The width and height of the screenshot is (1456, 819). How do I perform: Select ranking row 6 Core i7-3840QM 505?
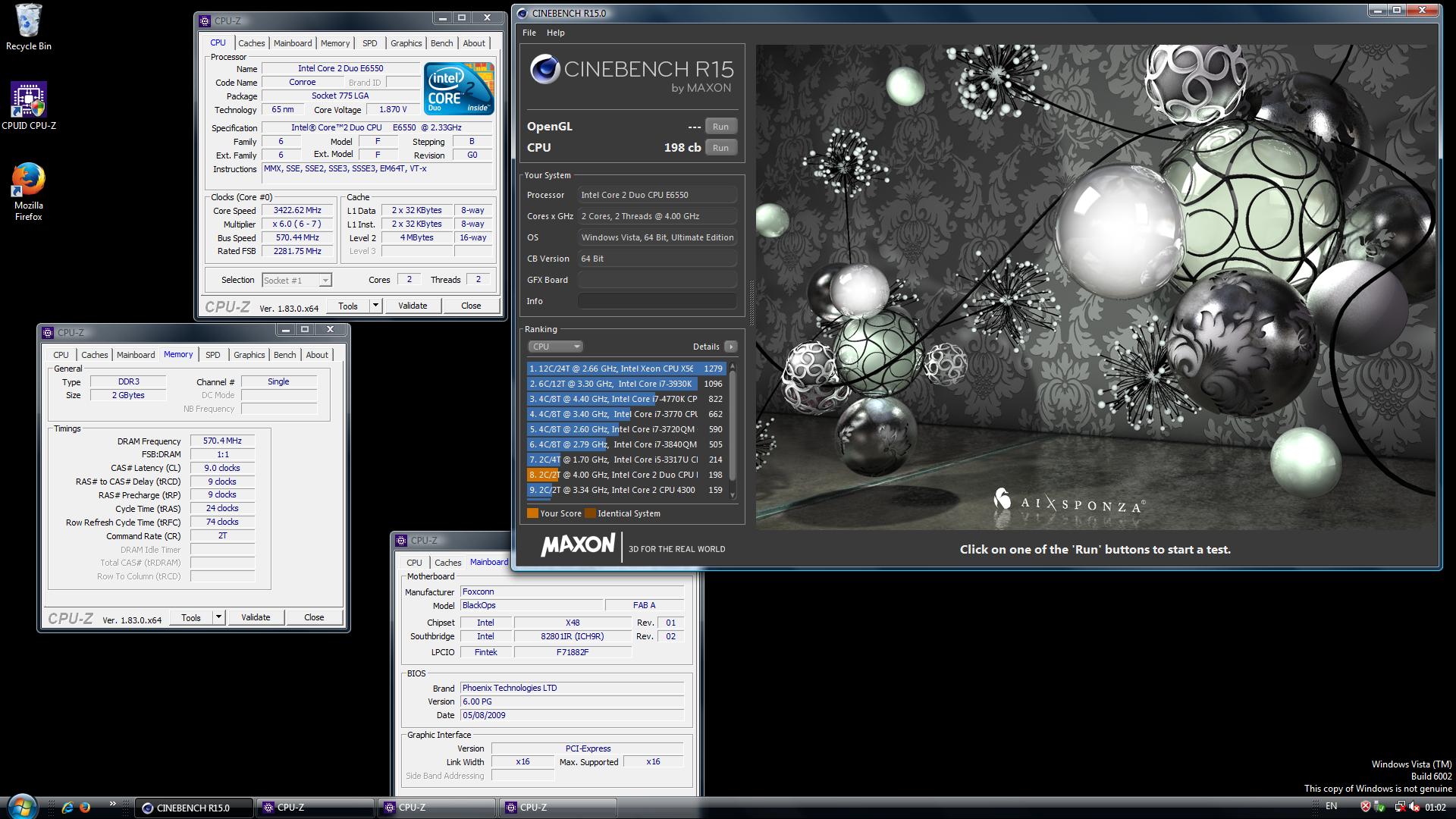click(x=626, y=444)
